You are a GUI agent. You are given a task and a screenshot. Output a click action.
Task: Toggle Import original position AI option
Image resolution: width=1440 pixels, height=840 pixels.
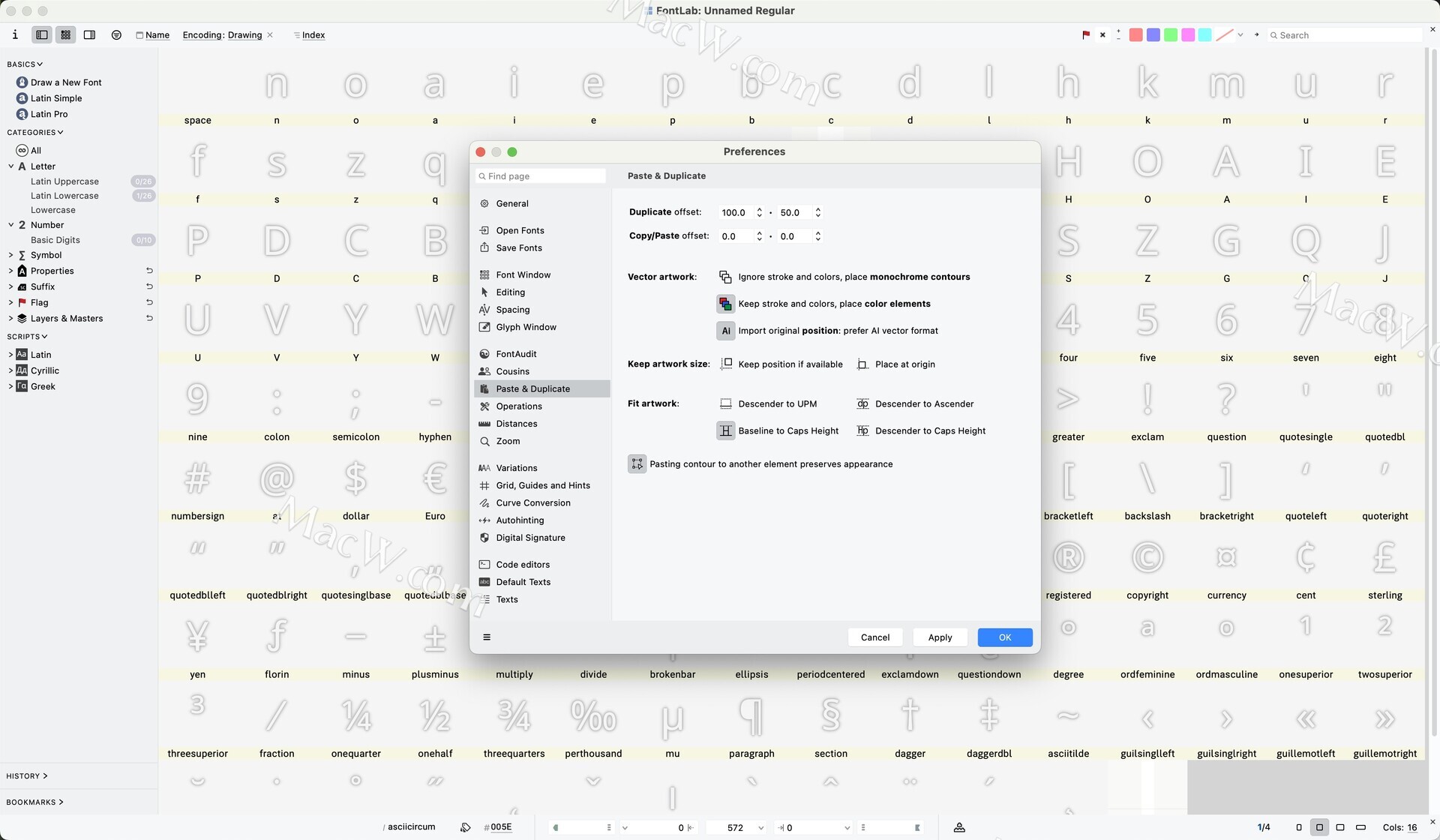[x=725, y=331]
